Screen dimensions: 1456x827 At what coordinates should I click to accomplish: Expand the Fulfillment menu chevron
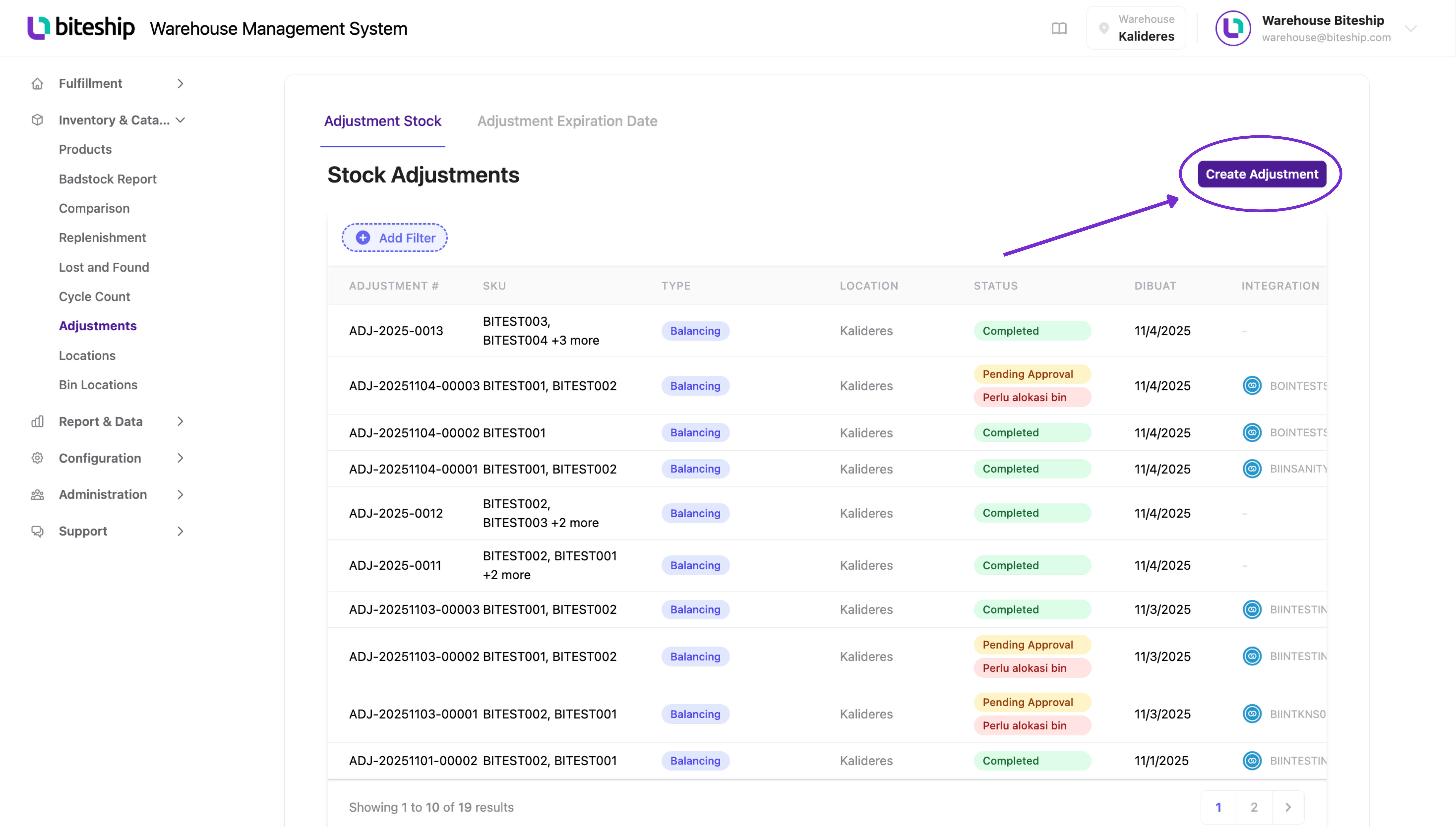click(180, 84)
